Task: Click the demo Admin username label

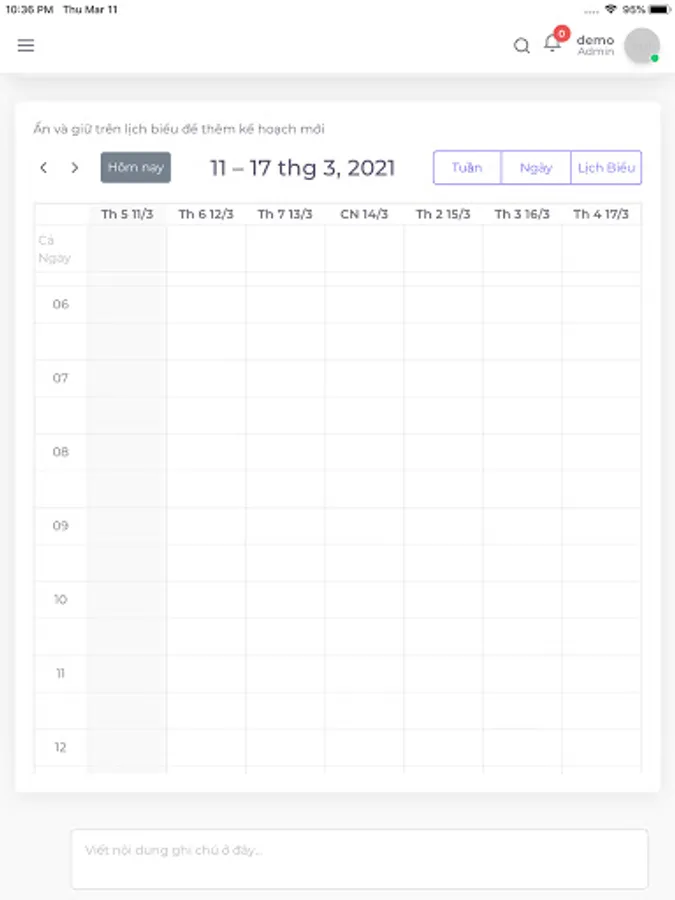Action: (x=595, y=45)
